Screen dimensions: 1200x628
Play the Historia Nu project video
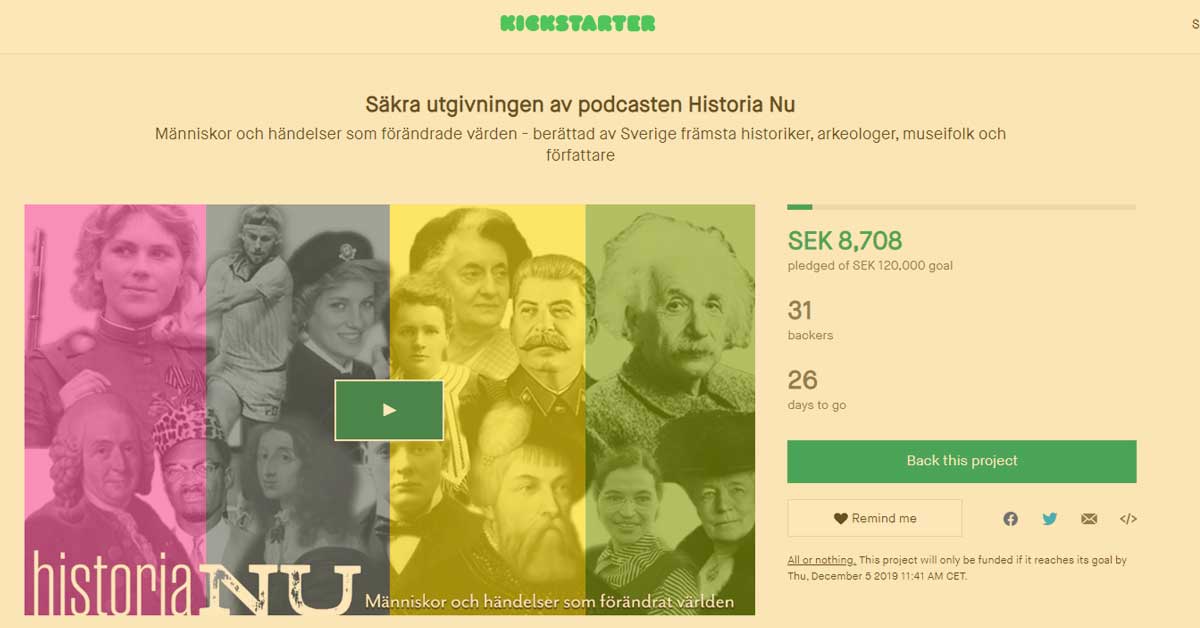pos(389,410)
